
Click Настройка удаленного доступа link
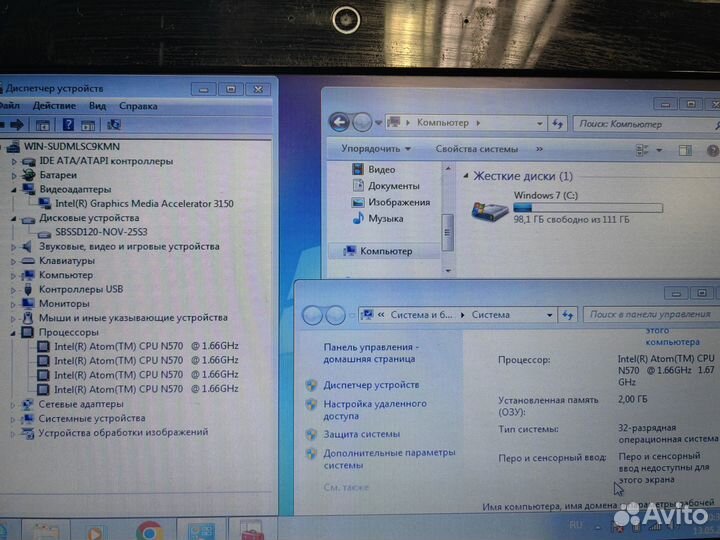[375, 410]
